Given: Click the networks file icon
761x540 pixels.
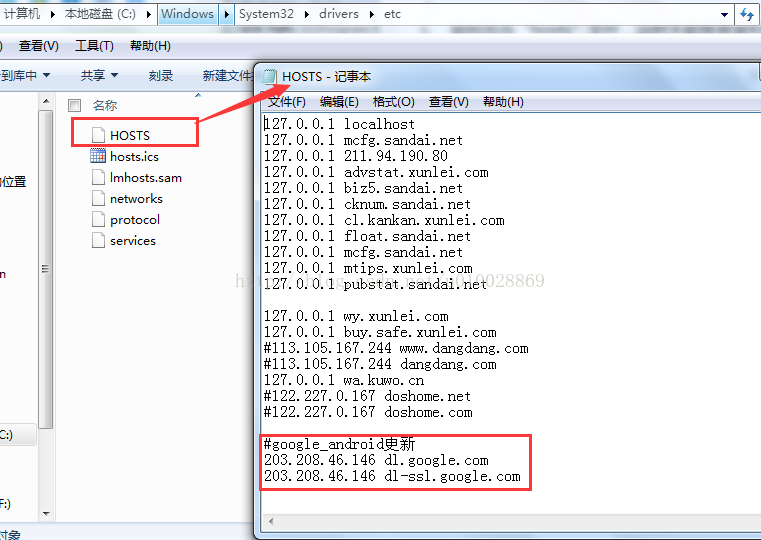Looking at the screenshot, I should tap(99, 198).
